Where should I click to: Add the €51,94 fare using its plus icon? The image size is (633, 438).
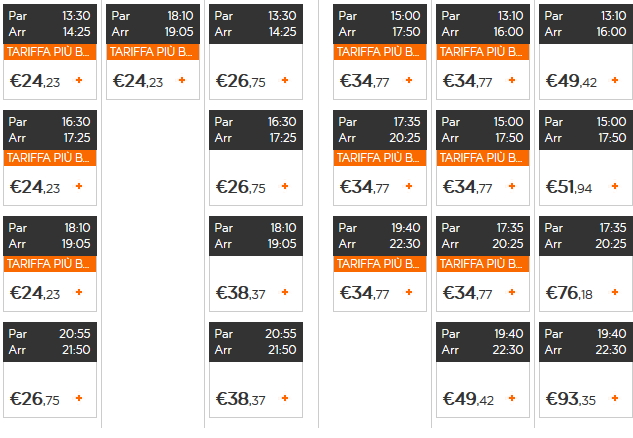click(615, 186)
